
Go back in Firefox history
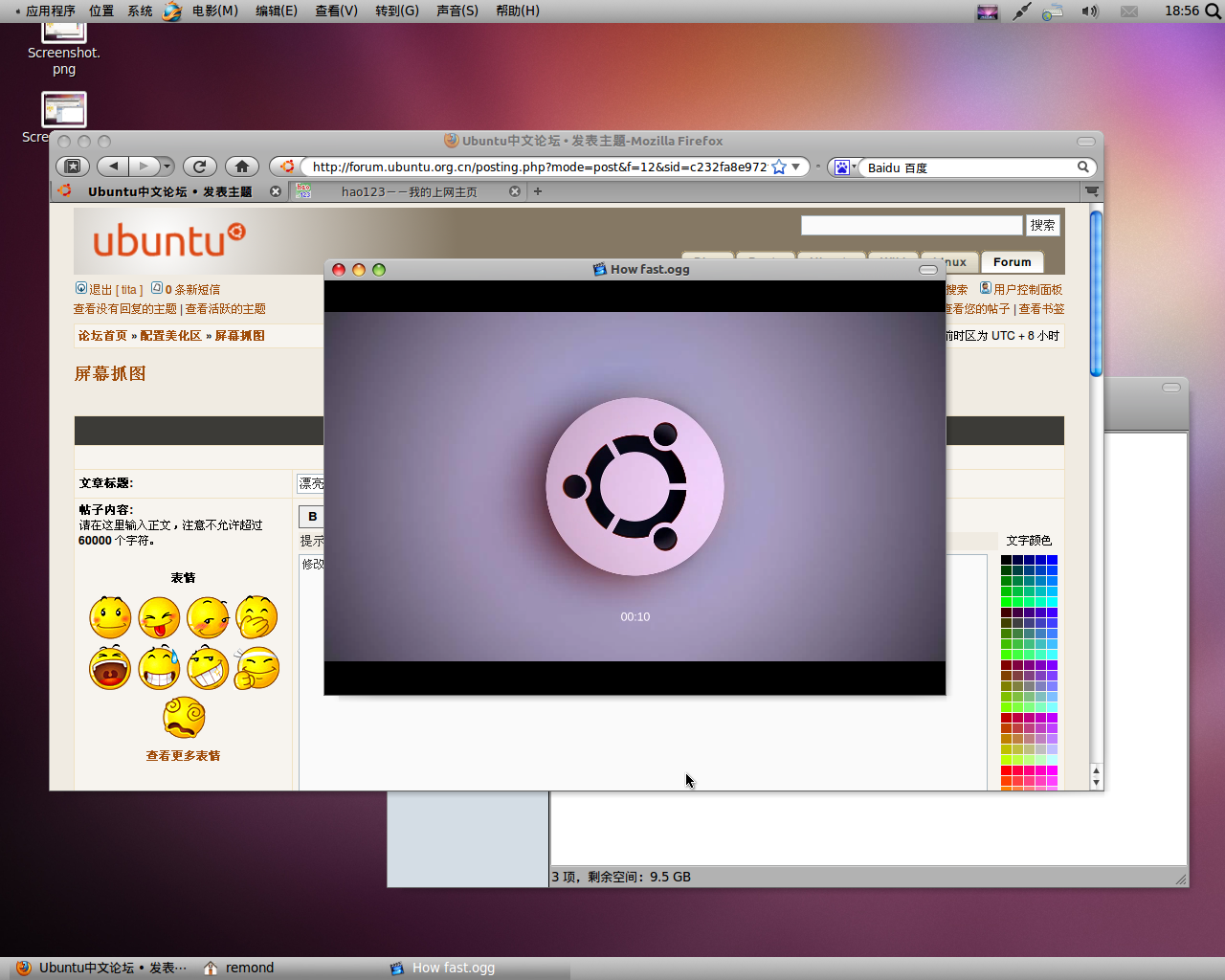click(x=113, y=167)
